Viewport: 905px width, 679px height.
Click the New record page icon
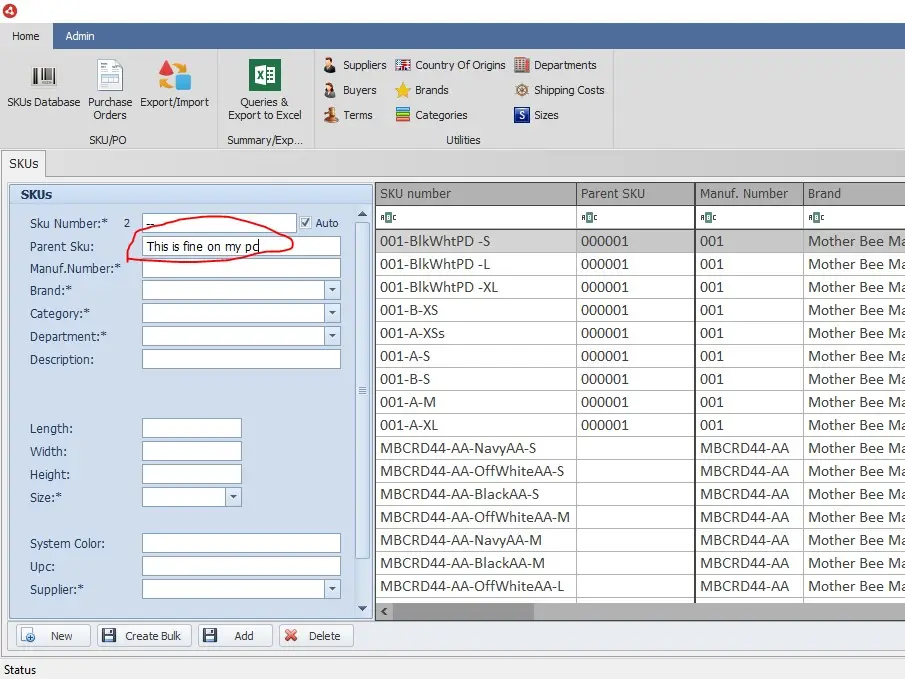[28, 636]
